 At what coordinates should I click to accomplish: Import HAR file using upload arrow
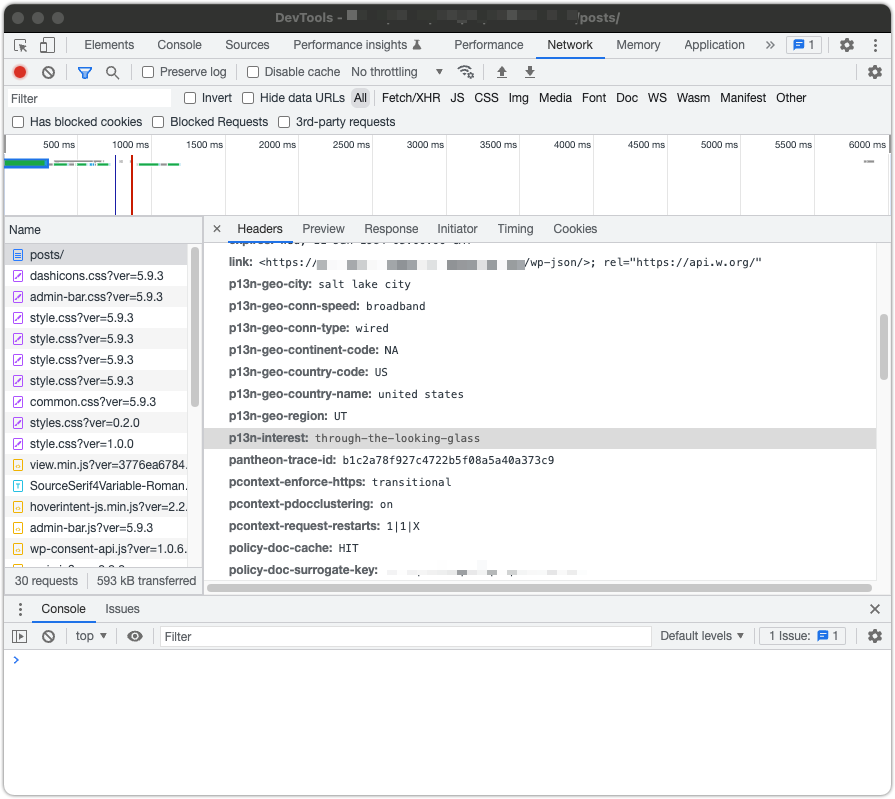tap(501, 72)
